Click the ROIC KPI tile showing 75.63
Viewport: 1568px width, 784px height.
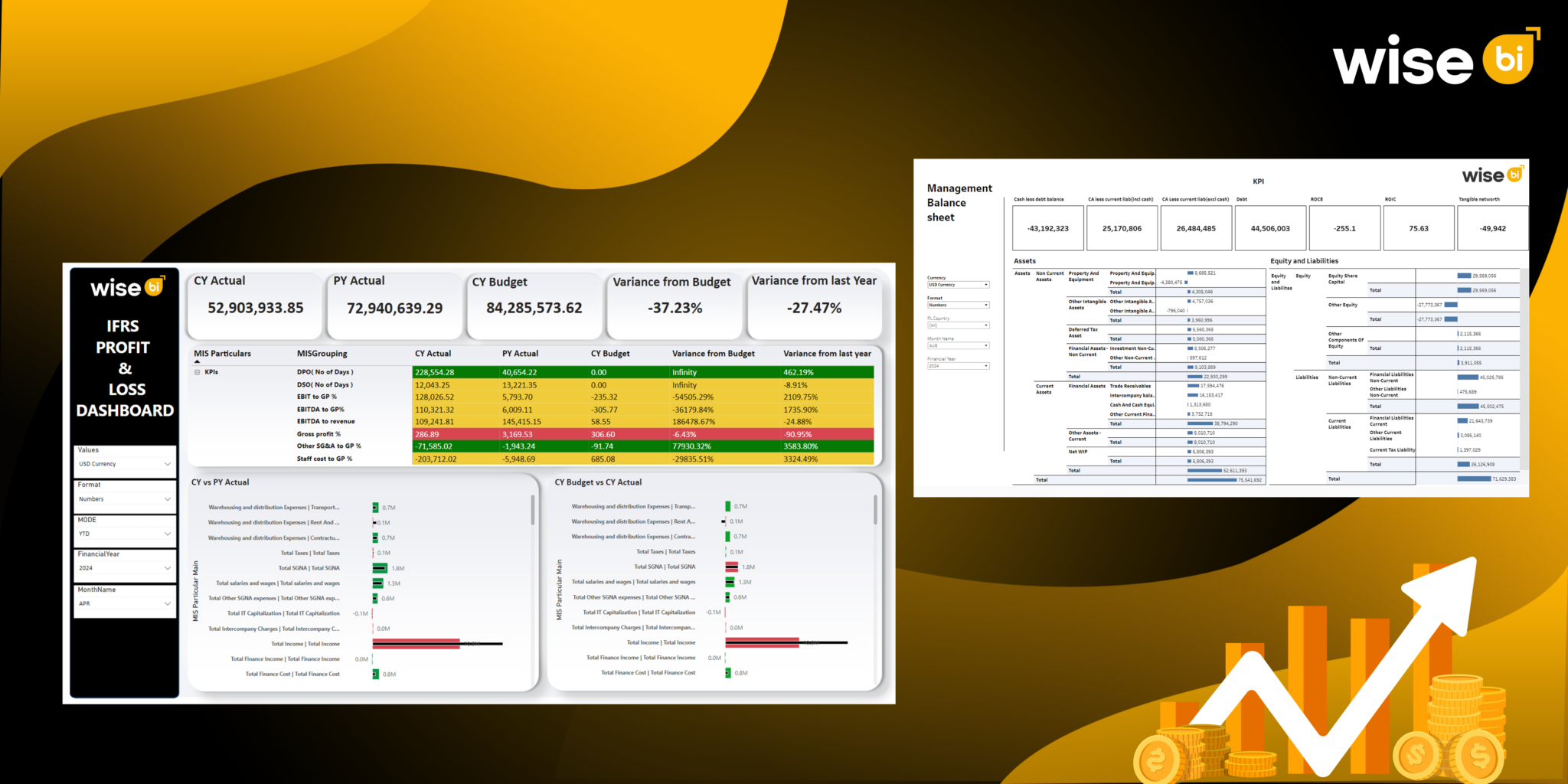point(1418,227)
